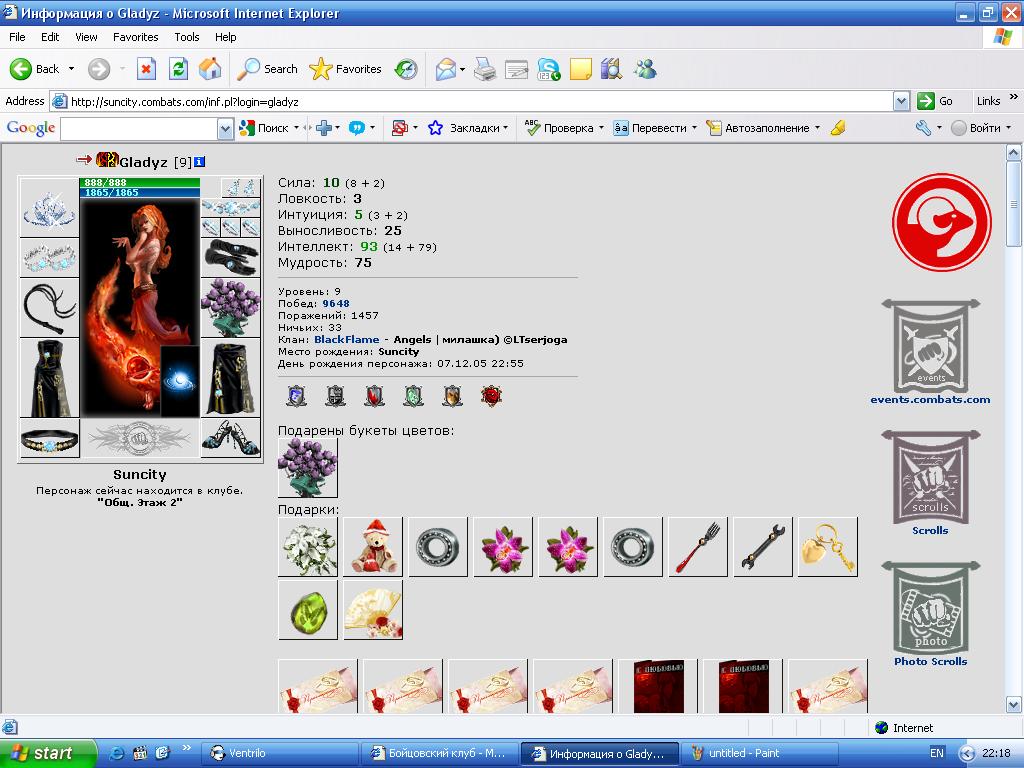Click the 888/888 green health bar
1024x768 pixels.
(140, 183)
